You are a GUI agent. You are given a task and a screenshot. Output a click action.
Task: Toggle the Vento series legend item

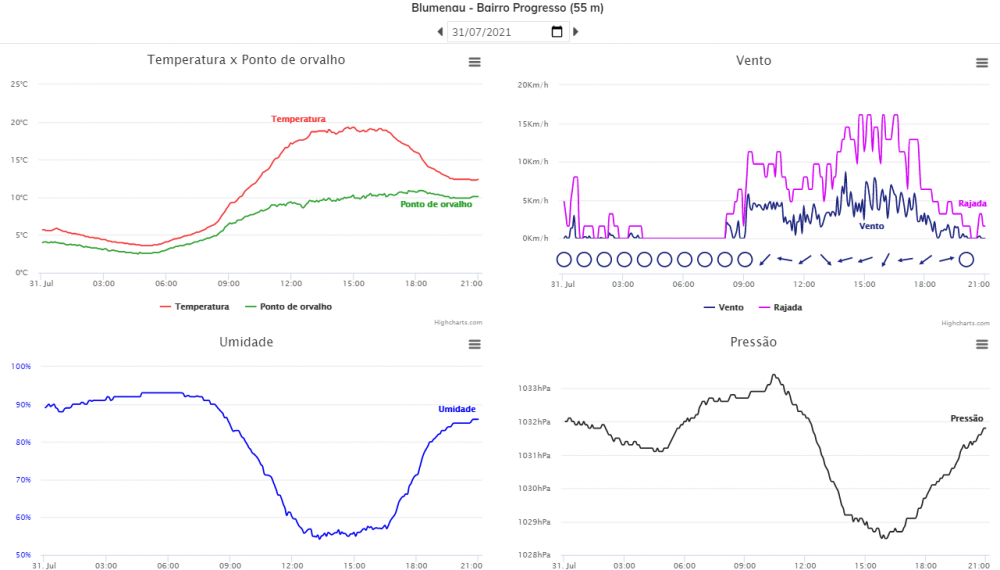(x=723, y=307)
